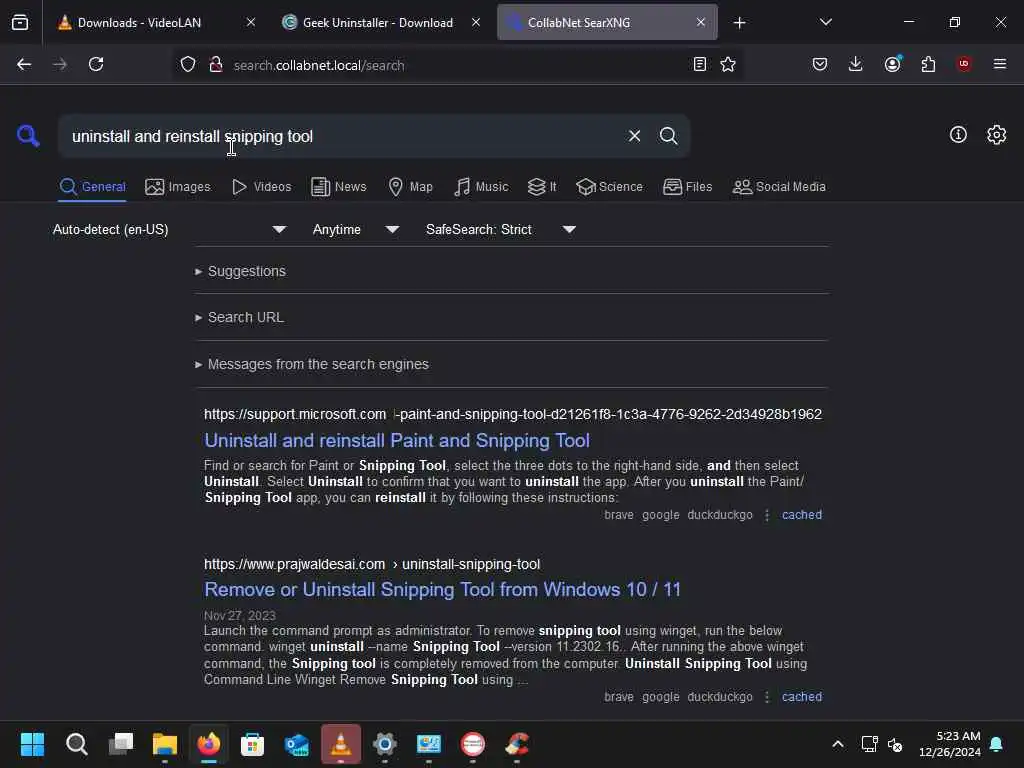Go back to the previous page
Screen dimensions: 1024x768
24,64
